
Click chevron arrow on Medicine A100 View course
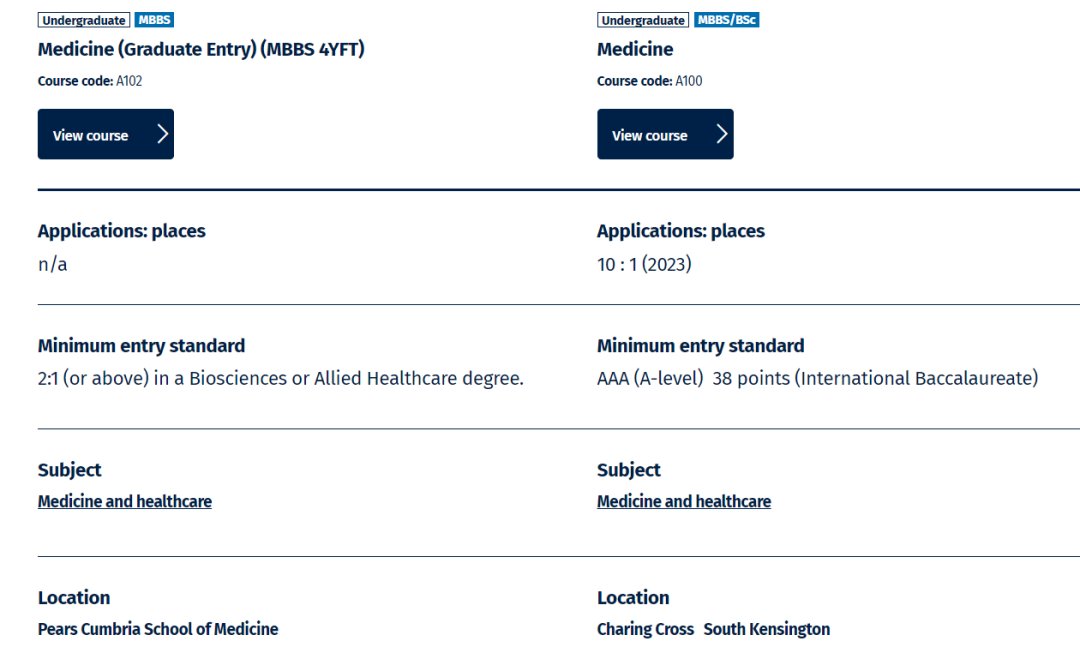tap(722, 134)
